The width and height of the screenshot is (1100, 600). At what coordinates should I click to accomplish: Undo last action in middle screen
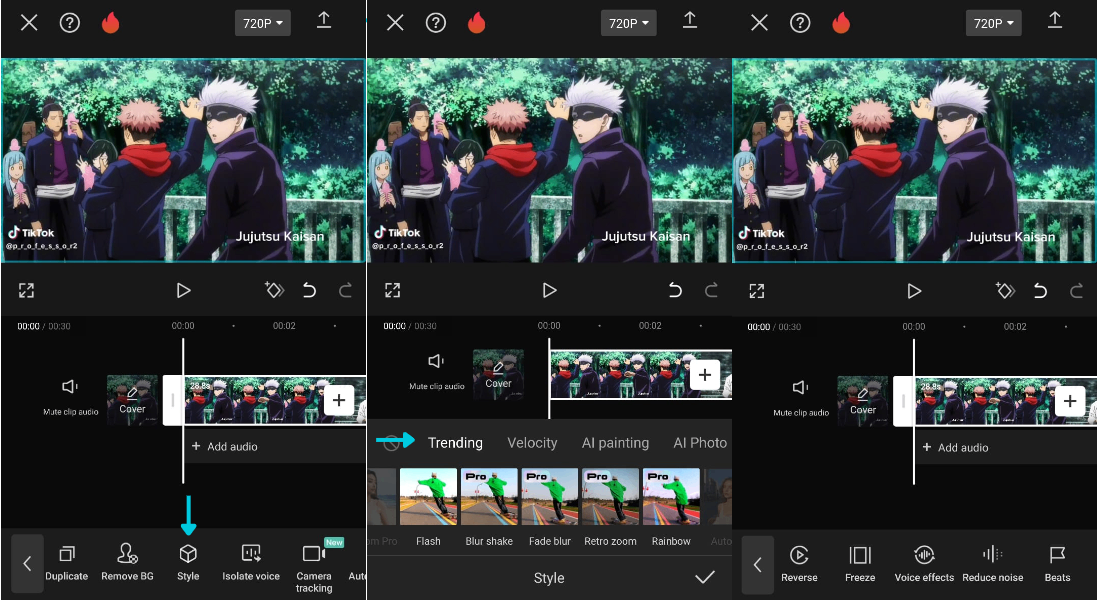[675, 290]
